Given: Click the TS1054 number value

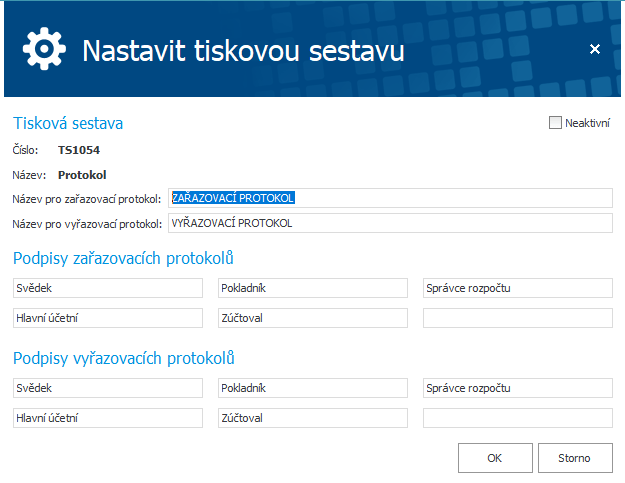Looking at the screenshot, I should [x=79, y=150].
